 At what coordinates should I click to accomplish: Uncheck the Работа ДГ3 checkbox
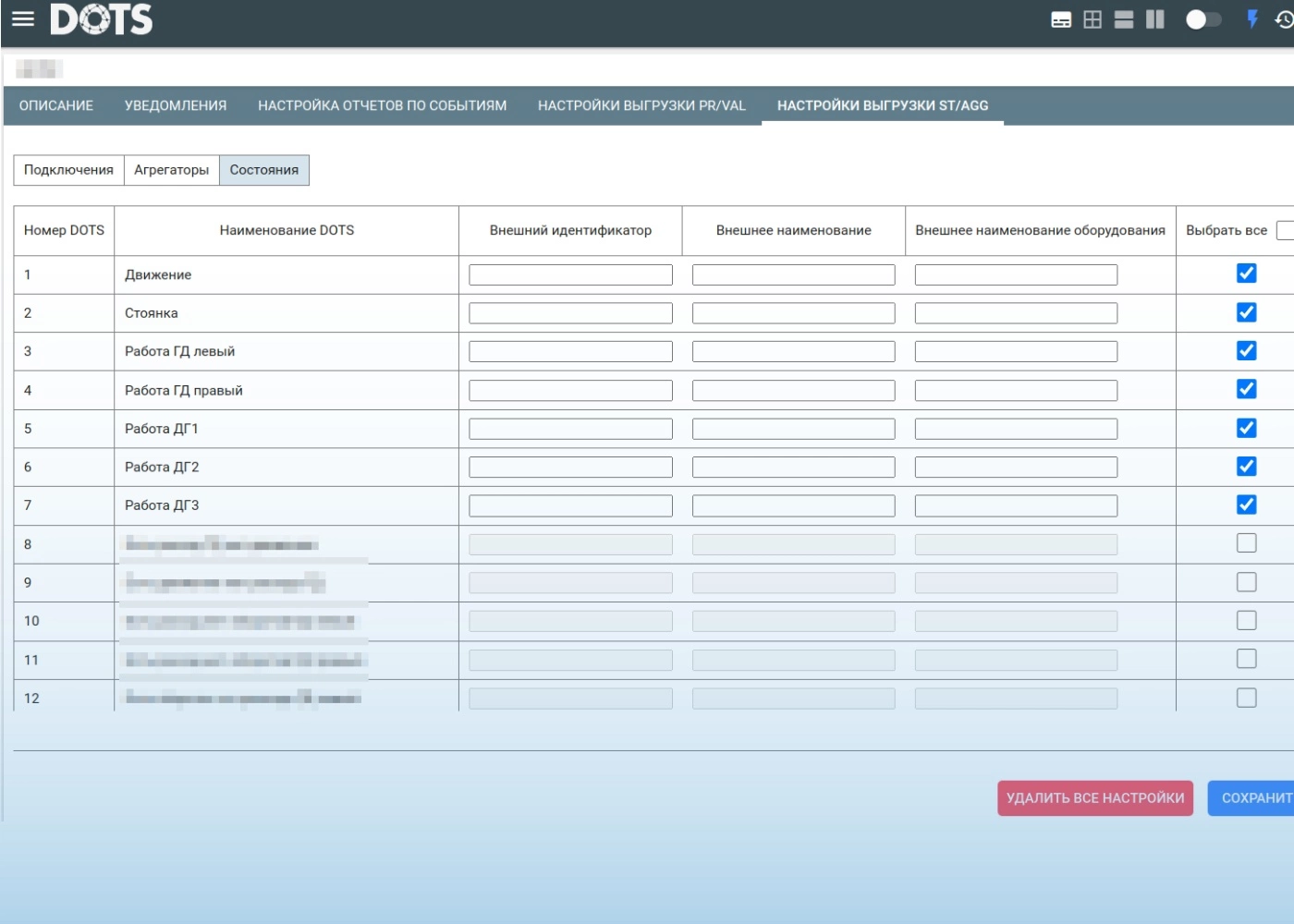(x=1246, y=505)
